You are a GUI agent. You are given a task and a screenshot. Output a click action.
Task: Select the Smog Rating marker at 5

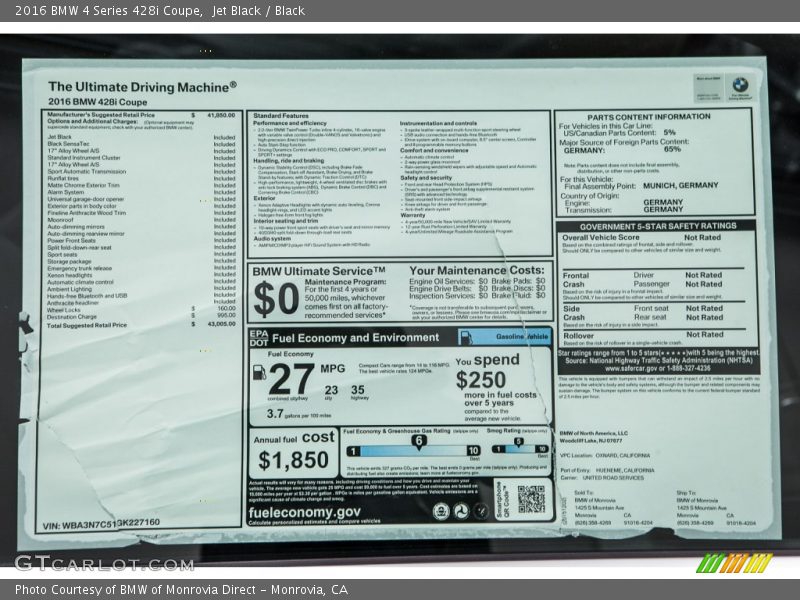coord(518,441)
